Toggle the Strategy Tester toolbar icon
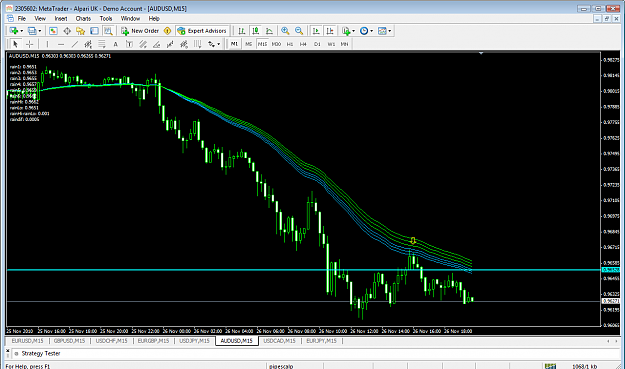Image resolution: width=625 pixels, height=369 pixels. (x=108, y=31)
